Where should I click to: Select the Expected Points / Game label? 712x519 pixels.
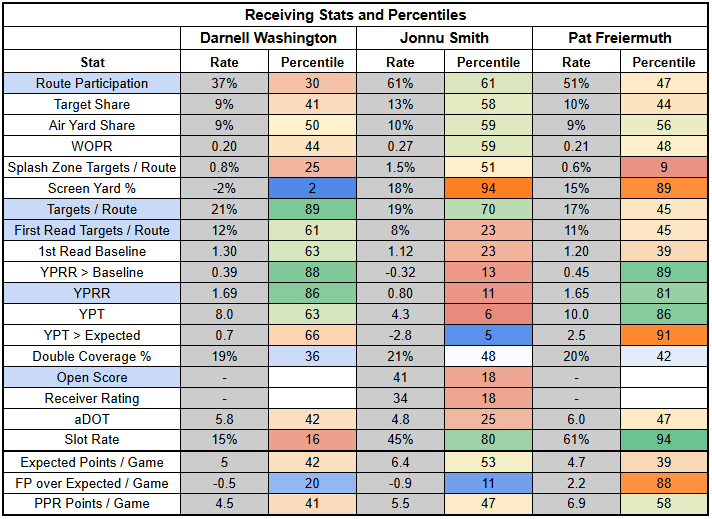[x=92, y=462]
